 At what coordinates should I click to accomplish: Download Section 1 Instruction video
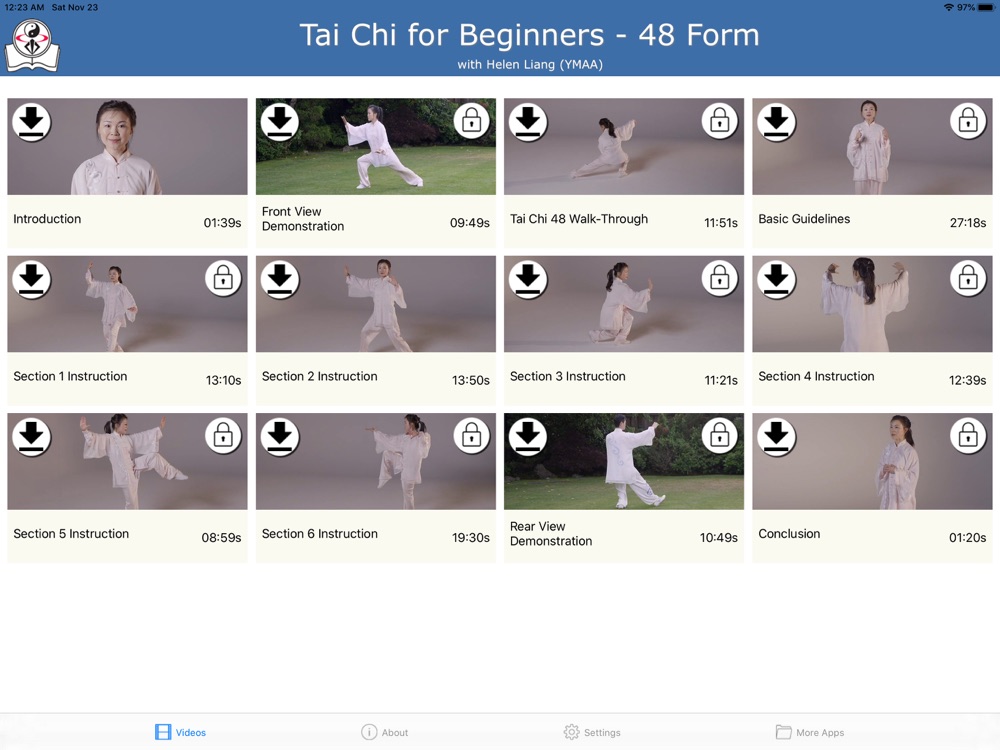31,279
